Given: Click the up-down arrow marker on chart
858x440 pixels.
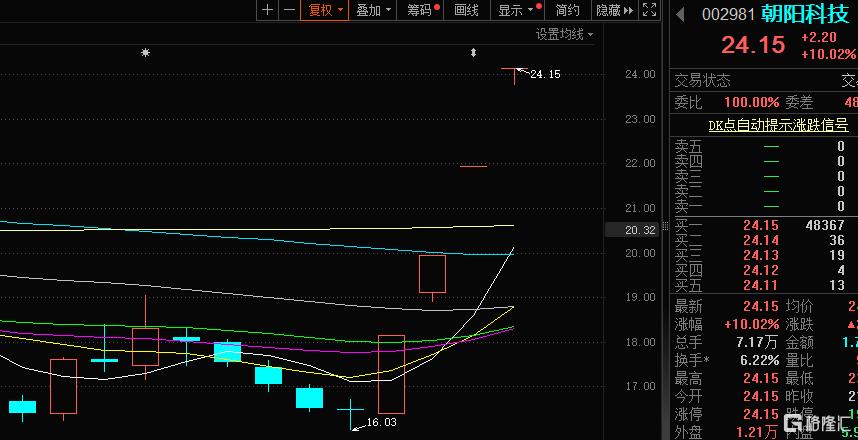Looking at the screenshot, I should point(473,53).
